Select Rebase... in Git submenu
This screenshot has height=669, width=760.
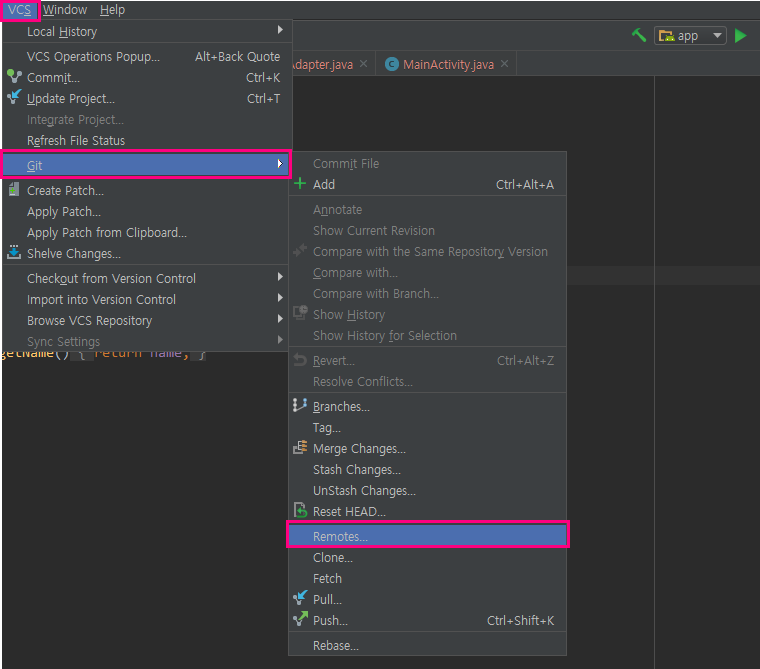tap(428, 645)
